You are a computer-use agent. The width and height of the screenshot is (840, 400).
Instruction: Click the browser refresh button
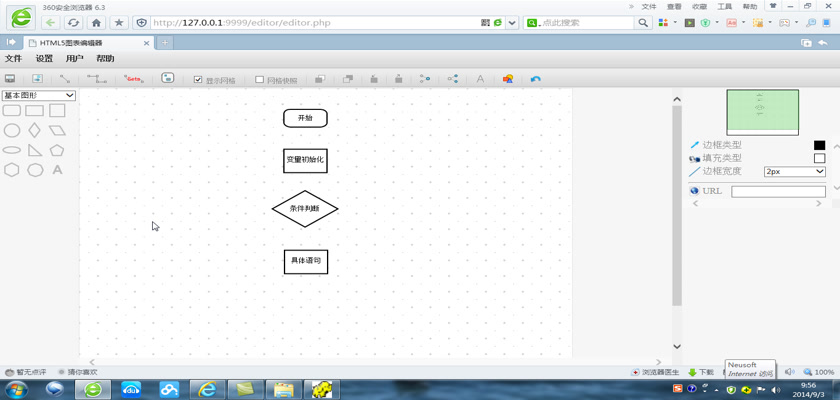click(x=73, y=23)
